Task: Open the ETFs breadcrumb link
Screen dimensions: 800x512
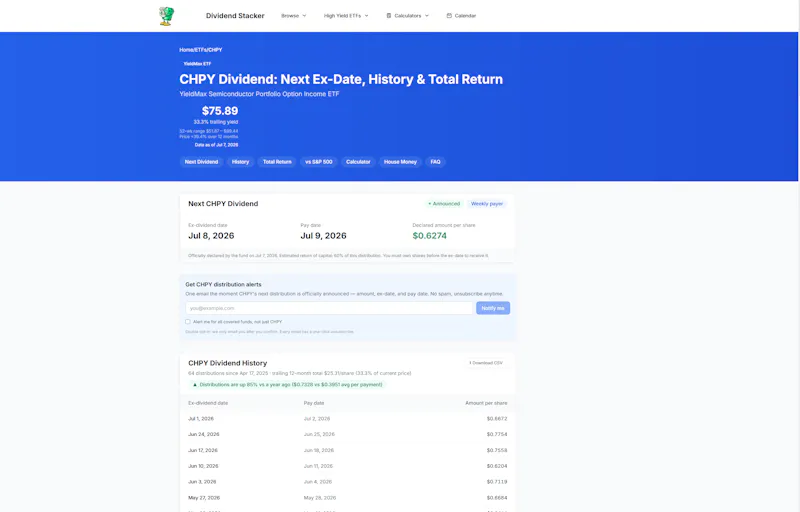Action: [201, 50]
